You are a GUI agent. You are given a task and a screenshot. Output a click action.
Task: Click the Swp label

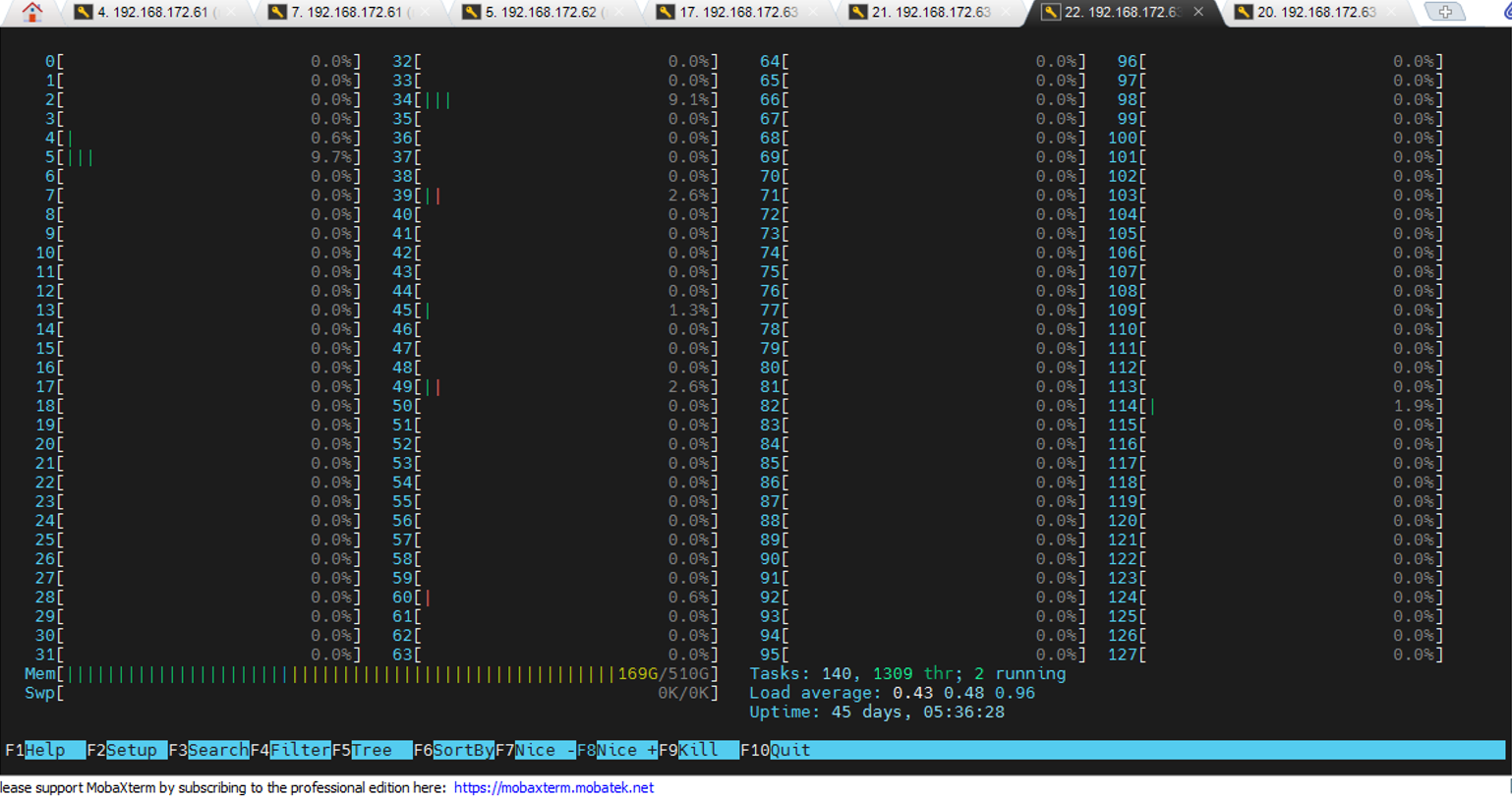coord(39,693)
